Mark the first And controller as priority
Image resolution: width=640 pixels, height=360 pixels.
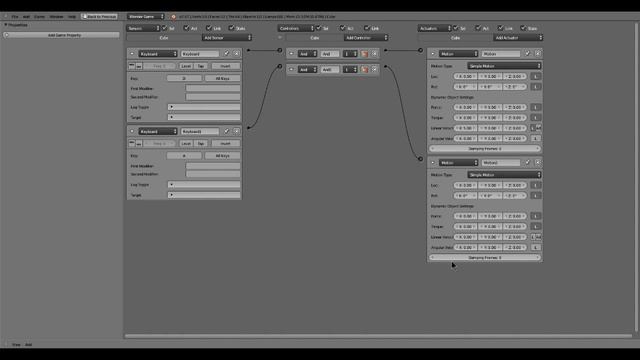364,54
